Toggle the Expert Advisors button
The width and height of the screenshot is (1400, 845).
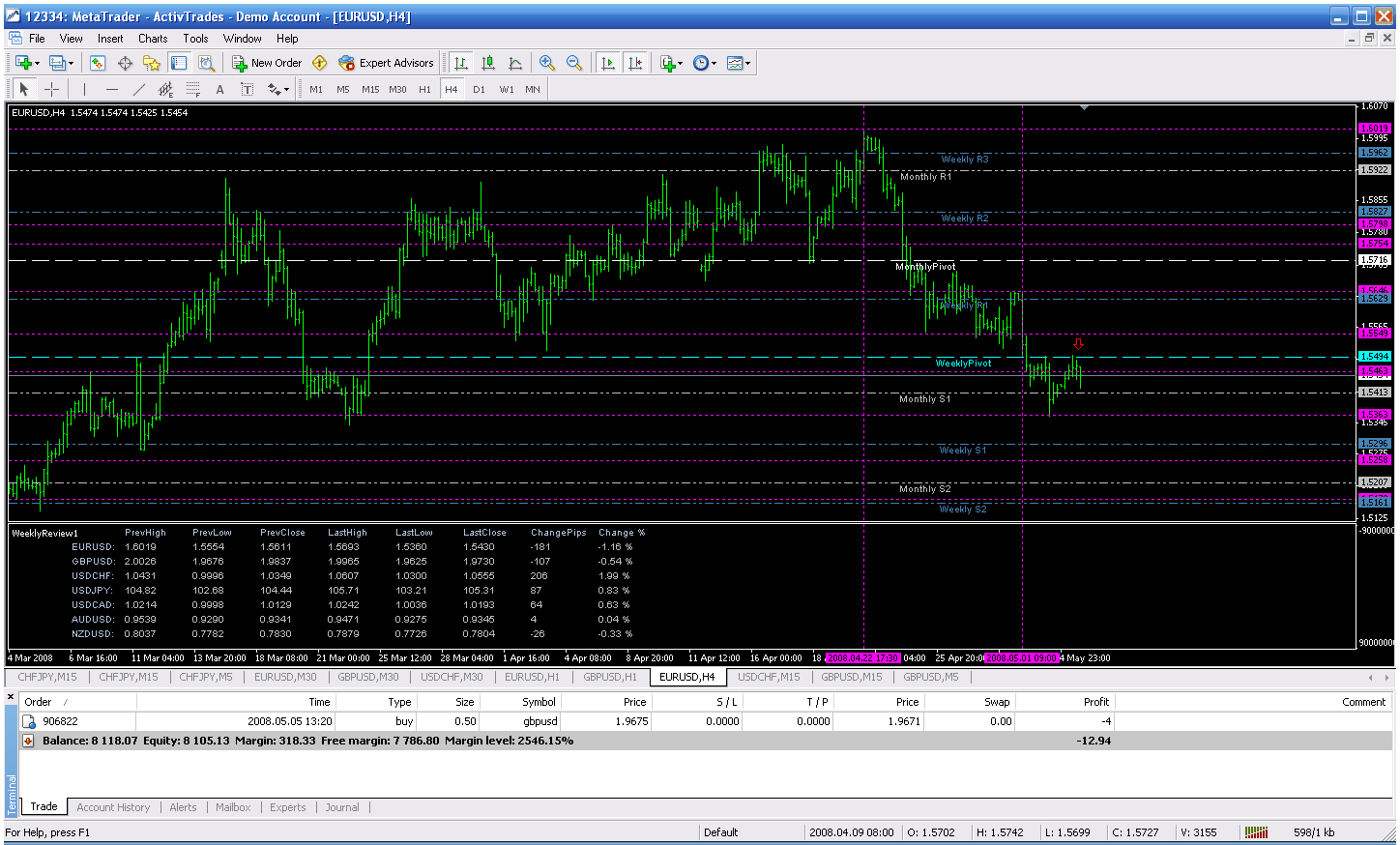tap(387, 63)
